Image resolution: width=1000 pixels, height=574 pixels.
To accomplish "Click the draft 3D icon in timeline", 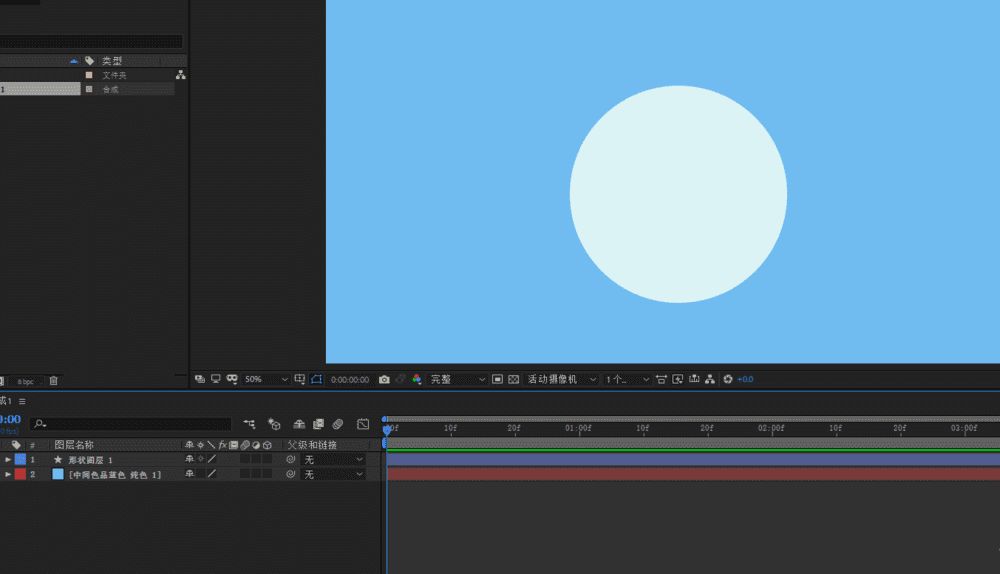I will (x=275, y=424).
